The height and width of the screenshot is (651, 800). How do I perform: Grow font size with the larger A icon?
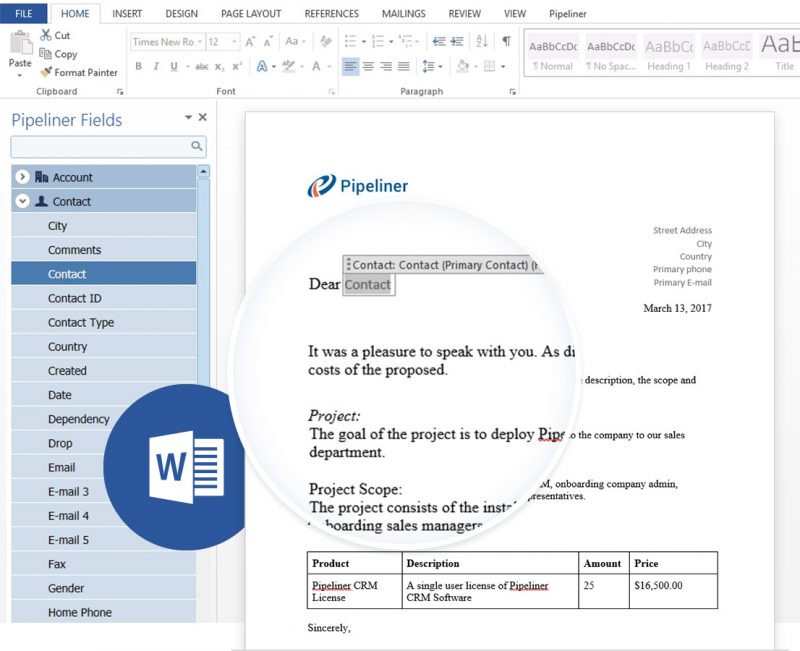point(250,42)
